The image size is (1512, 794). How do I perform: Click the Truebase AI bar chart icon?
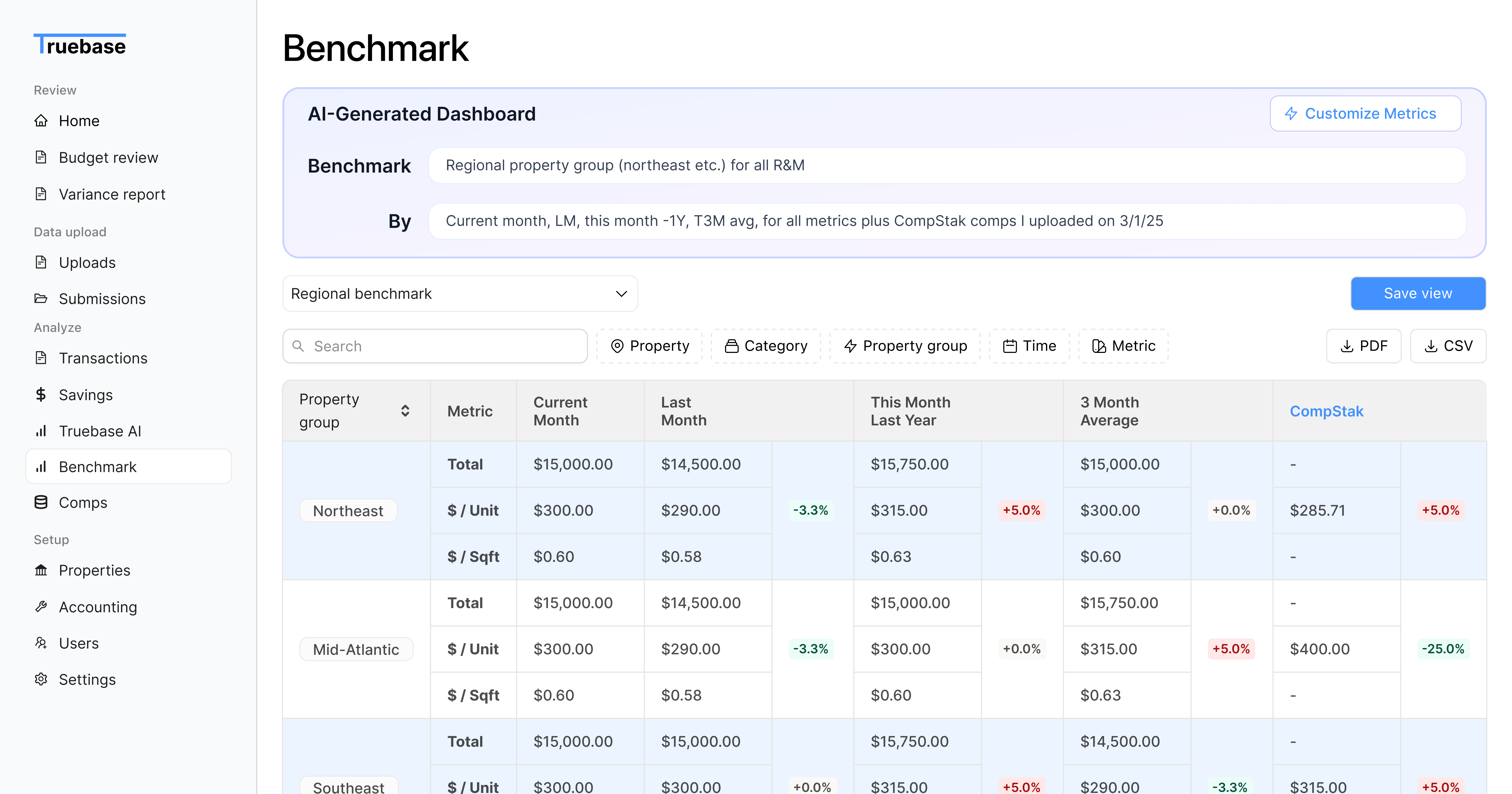coord(40,431)
